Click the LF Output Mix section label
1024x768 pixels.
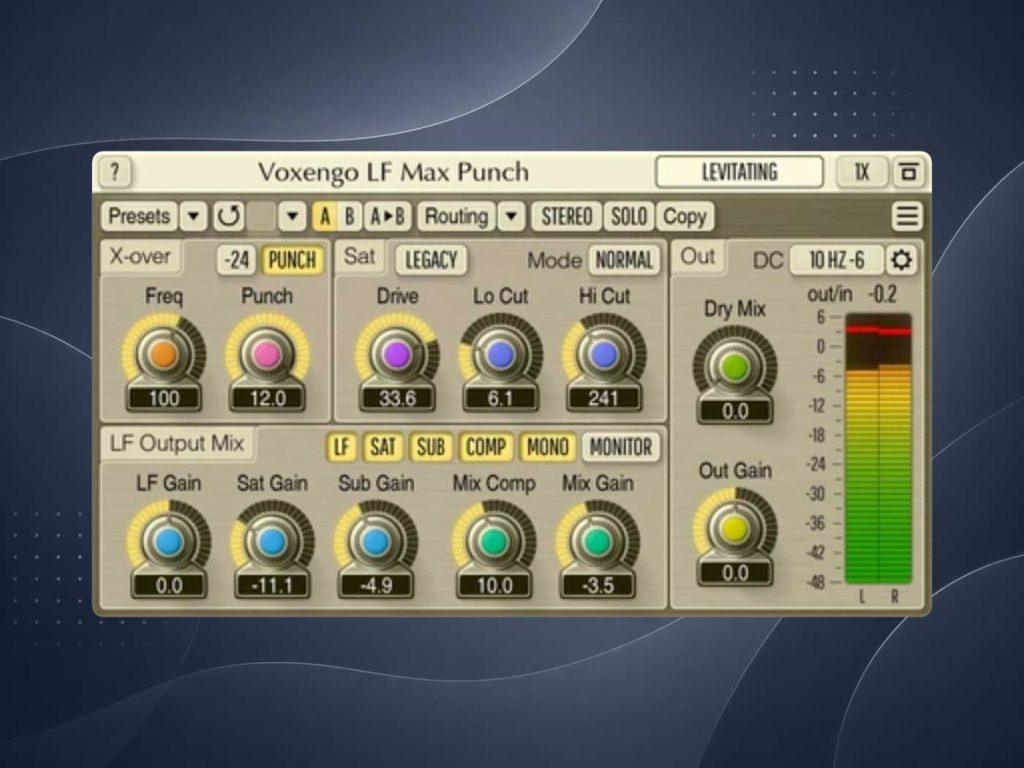[x=177, y=444]
